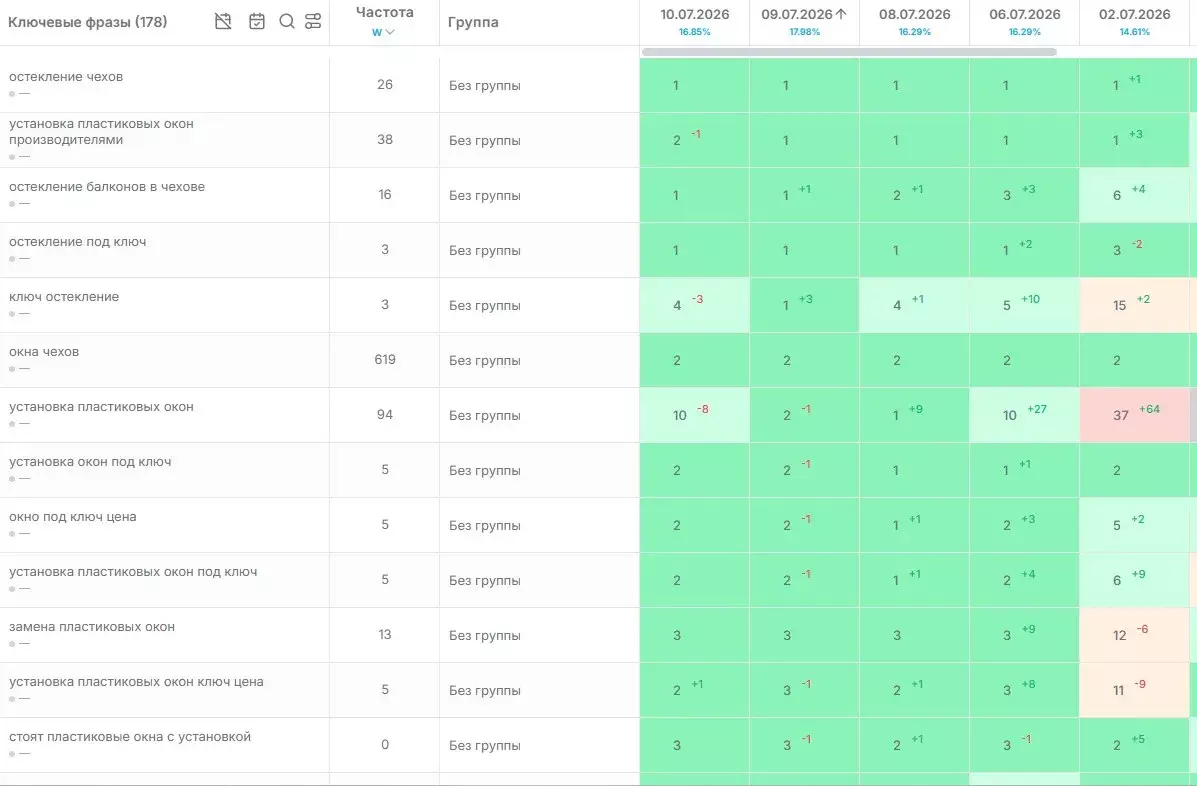1197x786 pixels.
Task: Select the keyword 'установка пластиковых окон производителями'
Action: 102,131
